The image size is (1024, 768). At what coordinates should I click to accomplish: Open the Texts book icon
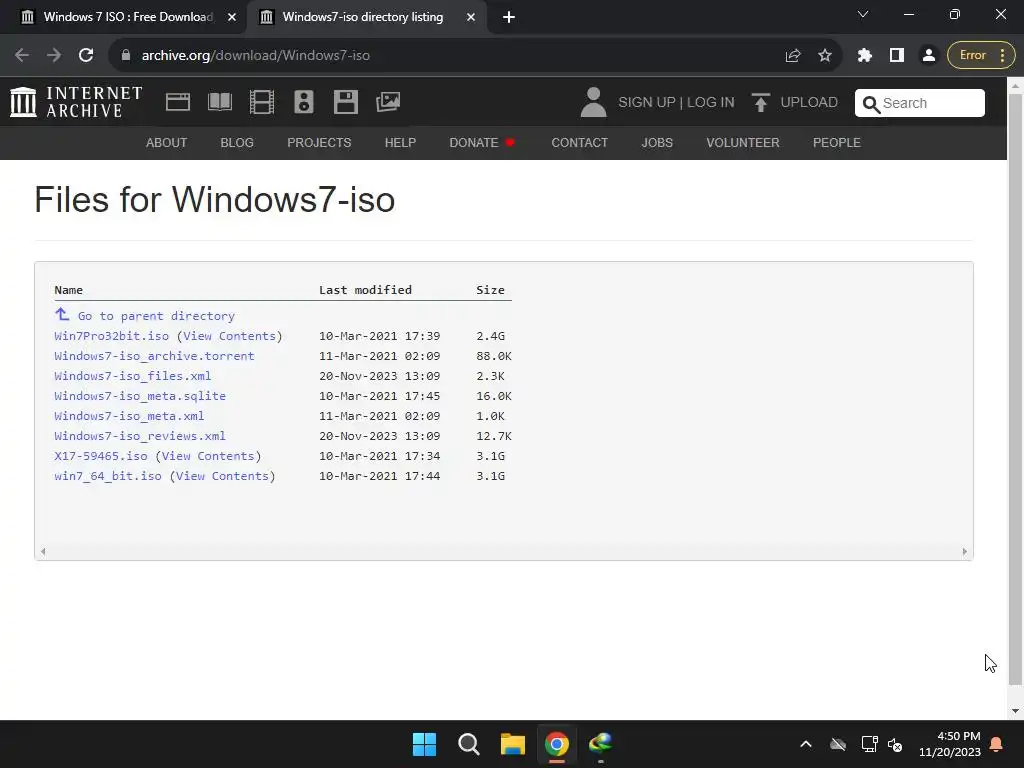point(219,102)
